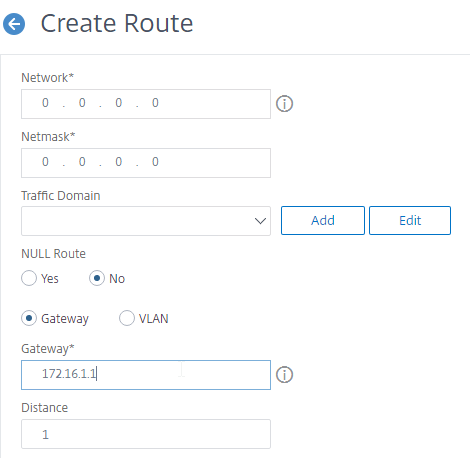Open the info icon beside the Network field
470x458 pixels.
(x=284, y=104)
